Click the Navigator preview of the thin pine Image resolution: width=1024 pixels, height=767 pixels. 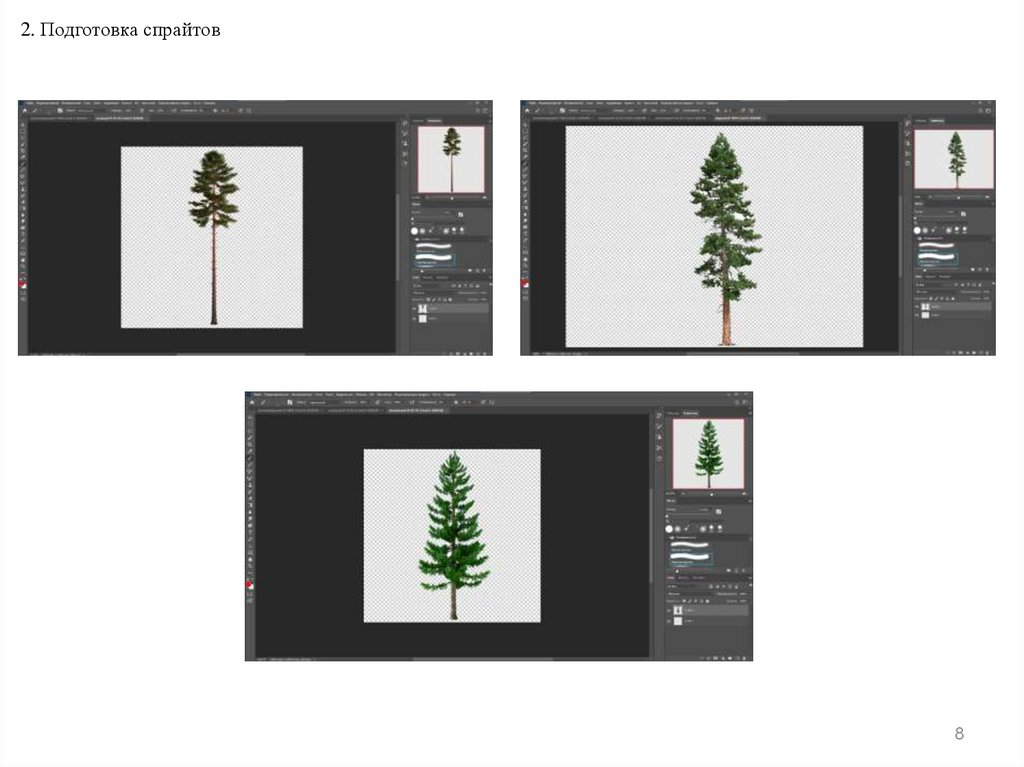point(451,159)
